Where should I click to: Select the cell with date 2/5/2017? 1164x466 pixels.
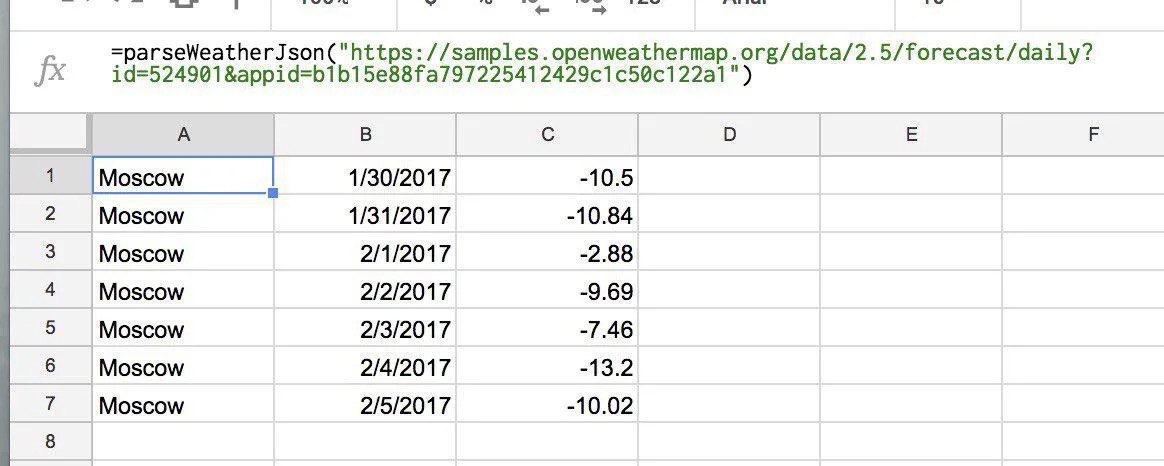tap(365, 406)
